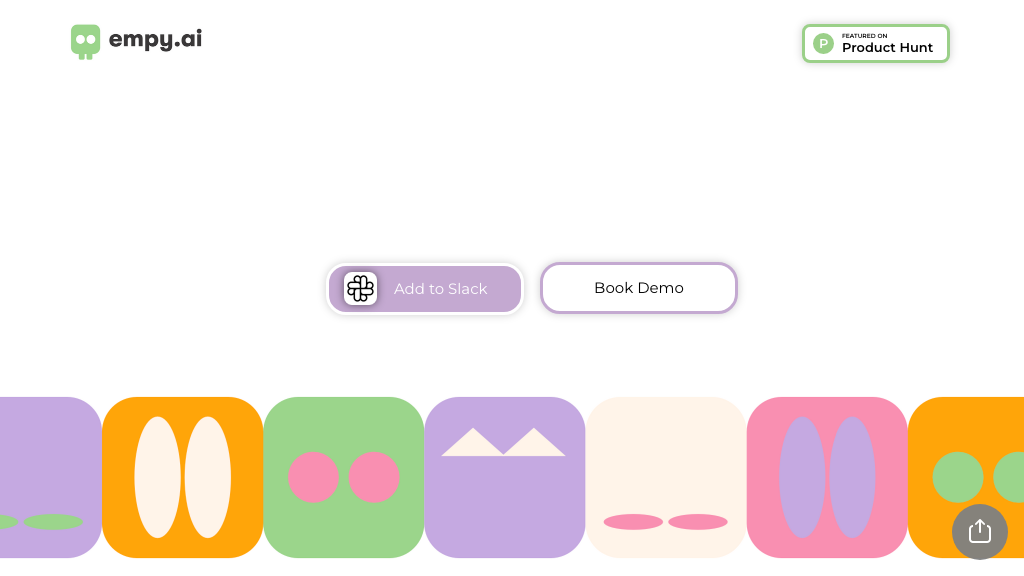Image resolution: width=1024 pixels, height=576 pixels.
Task: Click the Slack logo icon in the button
Action: coord(360,289)
